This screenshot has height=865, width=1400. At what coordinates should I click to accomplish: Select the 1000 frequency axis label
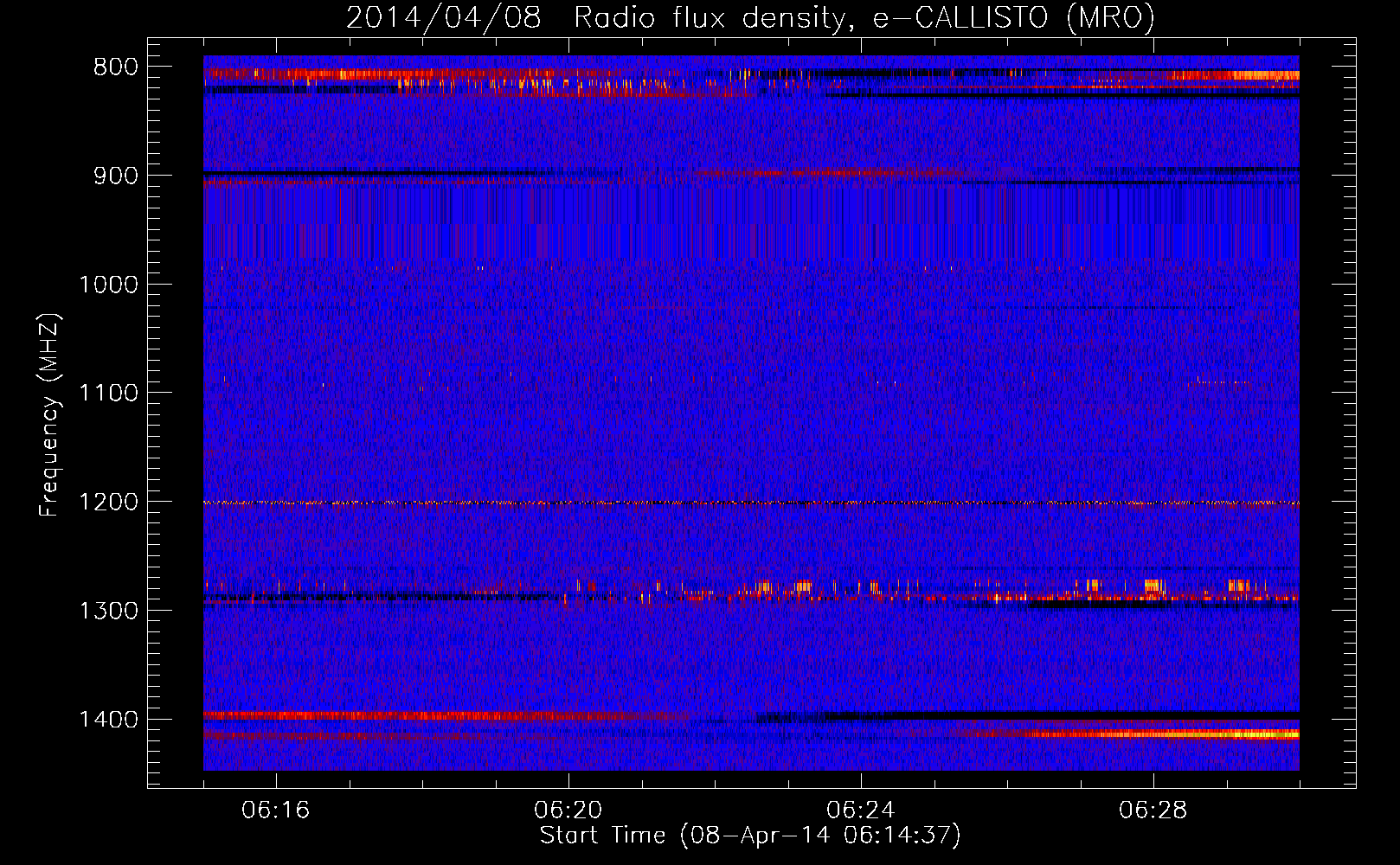pyautogui.click(x=108, y=285)
